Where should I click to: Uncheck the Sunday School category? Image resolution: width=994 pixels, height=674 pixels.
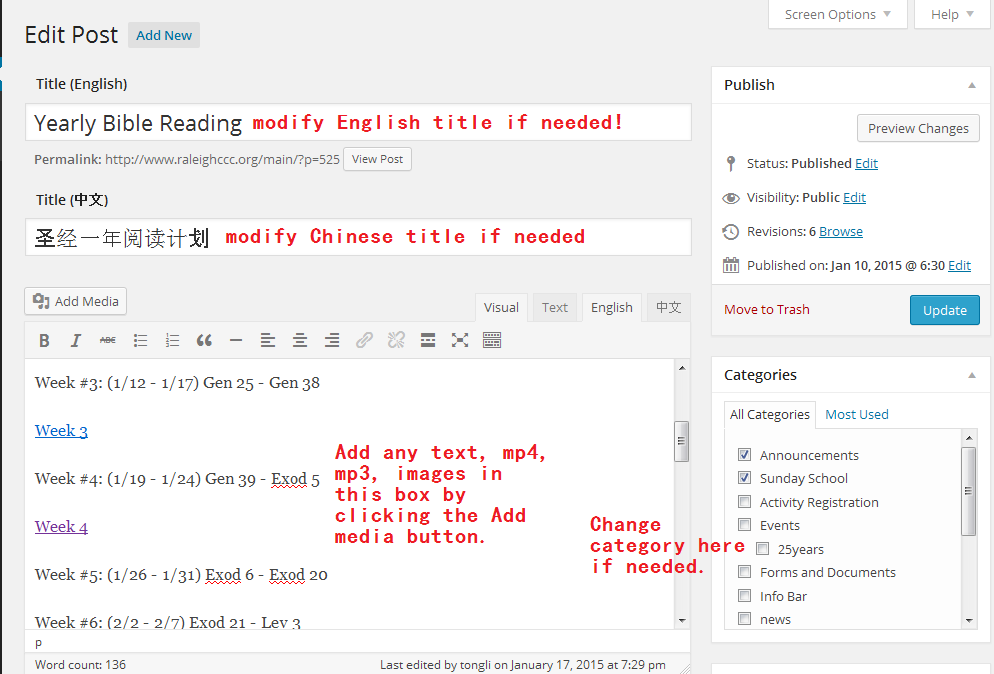(x=744, y=477)
